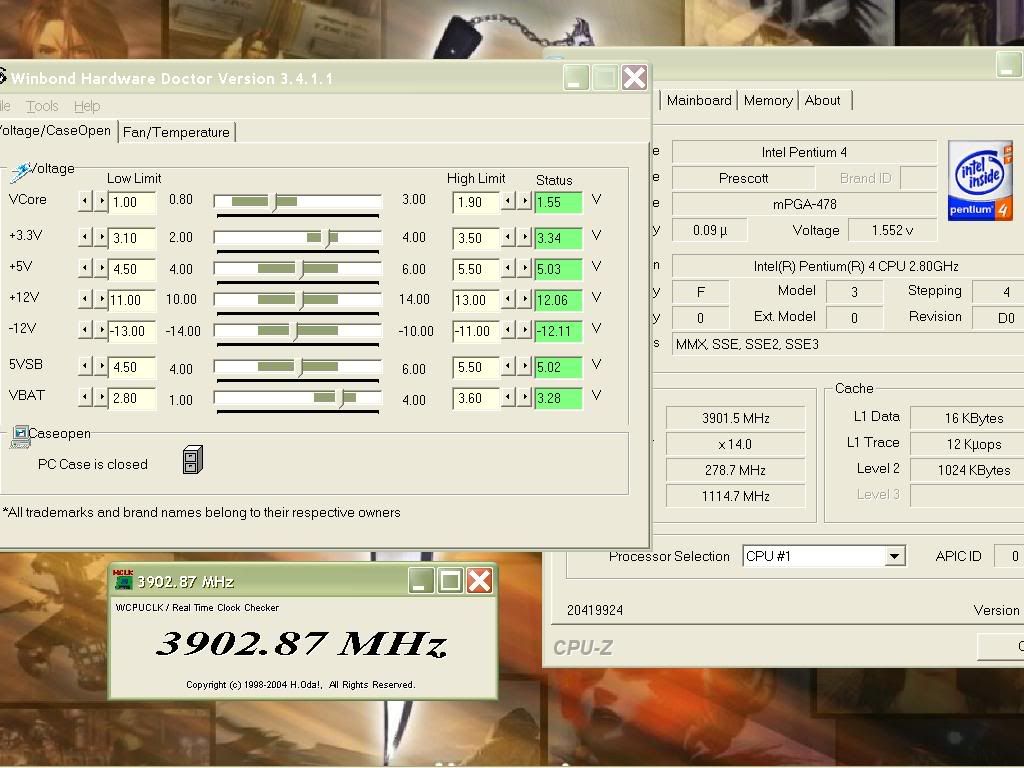Screen dimensions: 1024x768
Task: Open the CPU-Z About tab
Action: click(822, 100)
